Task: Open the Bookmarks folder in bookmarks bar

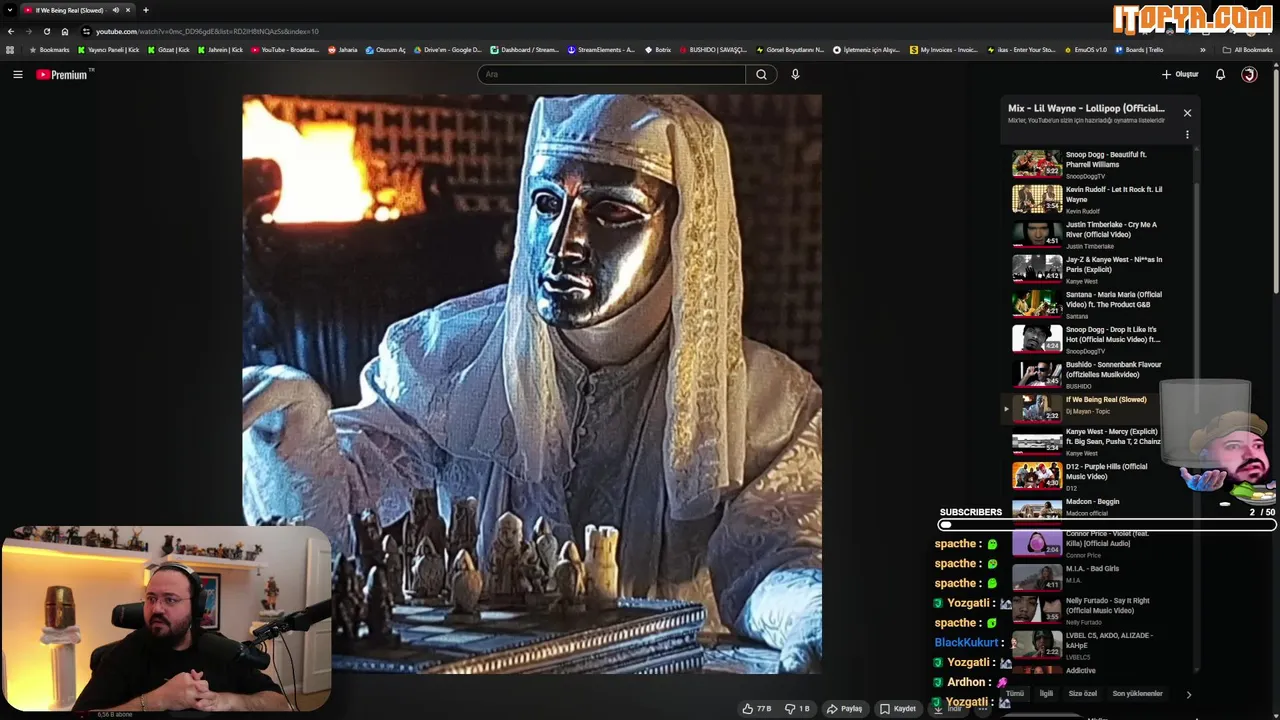Action: 50,50
